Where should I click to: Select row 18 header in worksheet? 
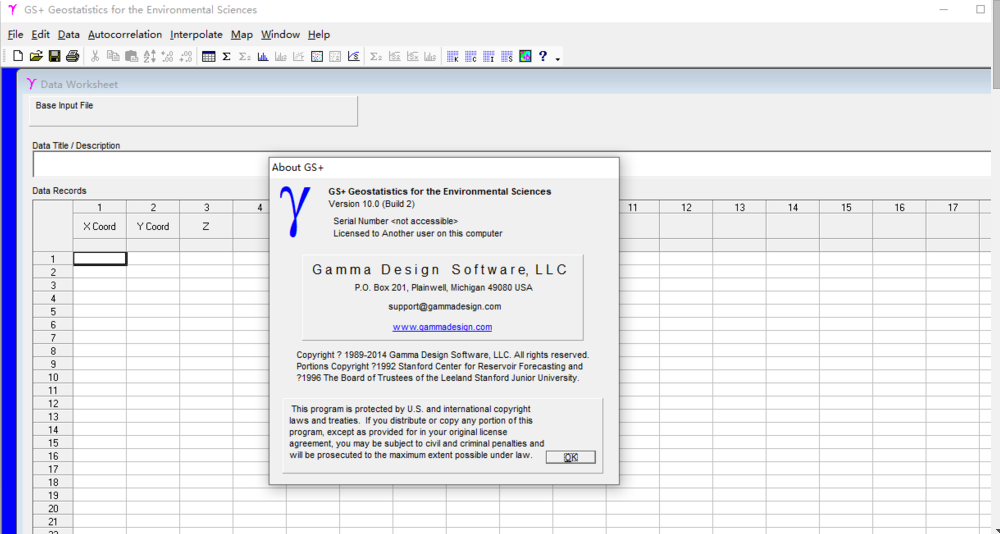tap(53, 482)
